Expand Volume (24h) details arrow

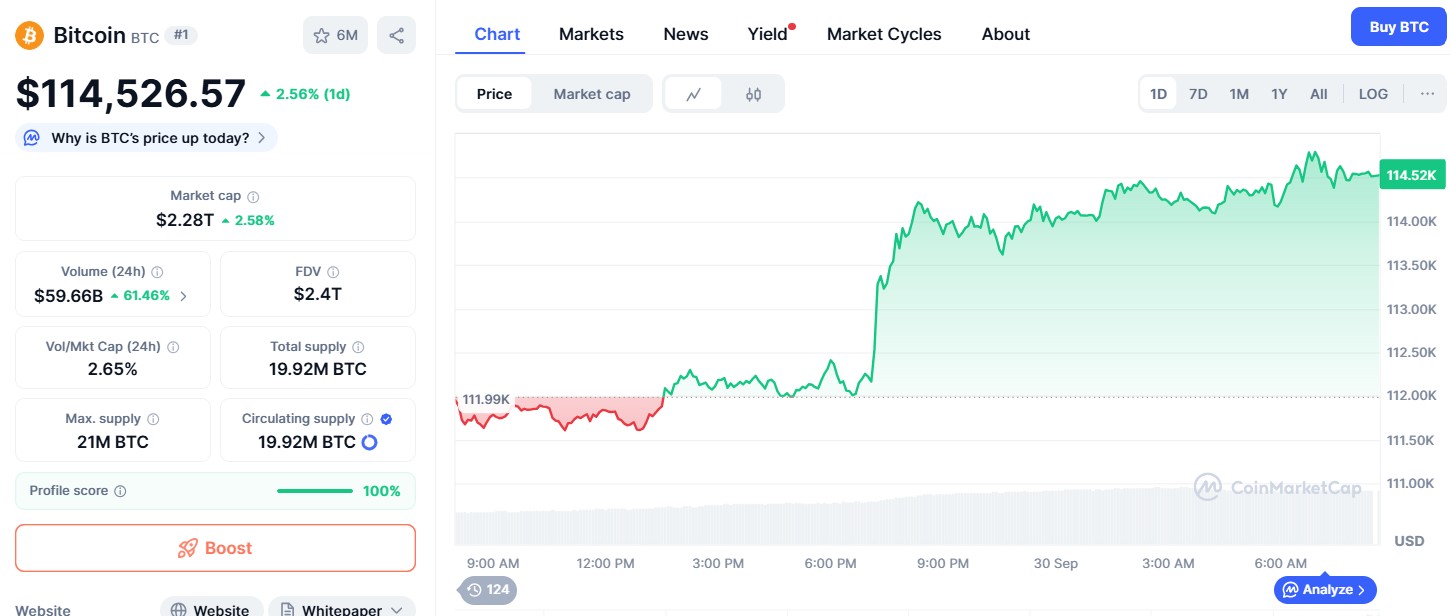183,296
